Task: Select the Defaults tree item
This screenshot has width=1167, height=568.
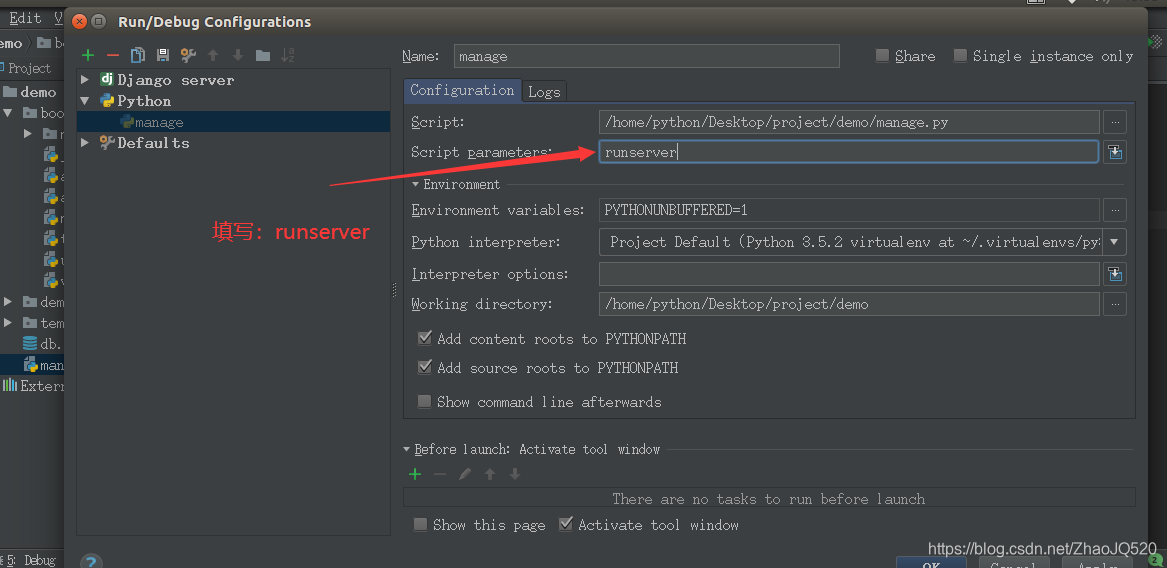Action: pyautogui.click(x=153, y=142)
